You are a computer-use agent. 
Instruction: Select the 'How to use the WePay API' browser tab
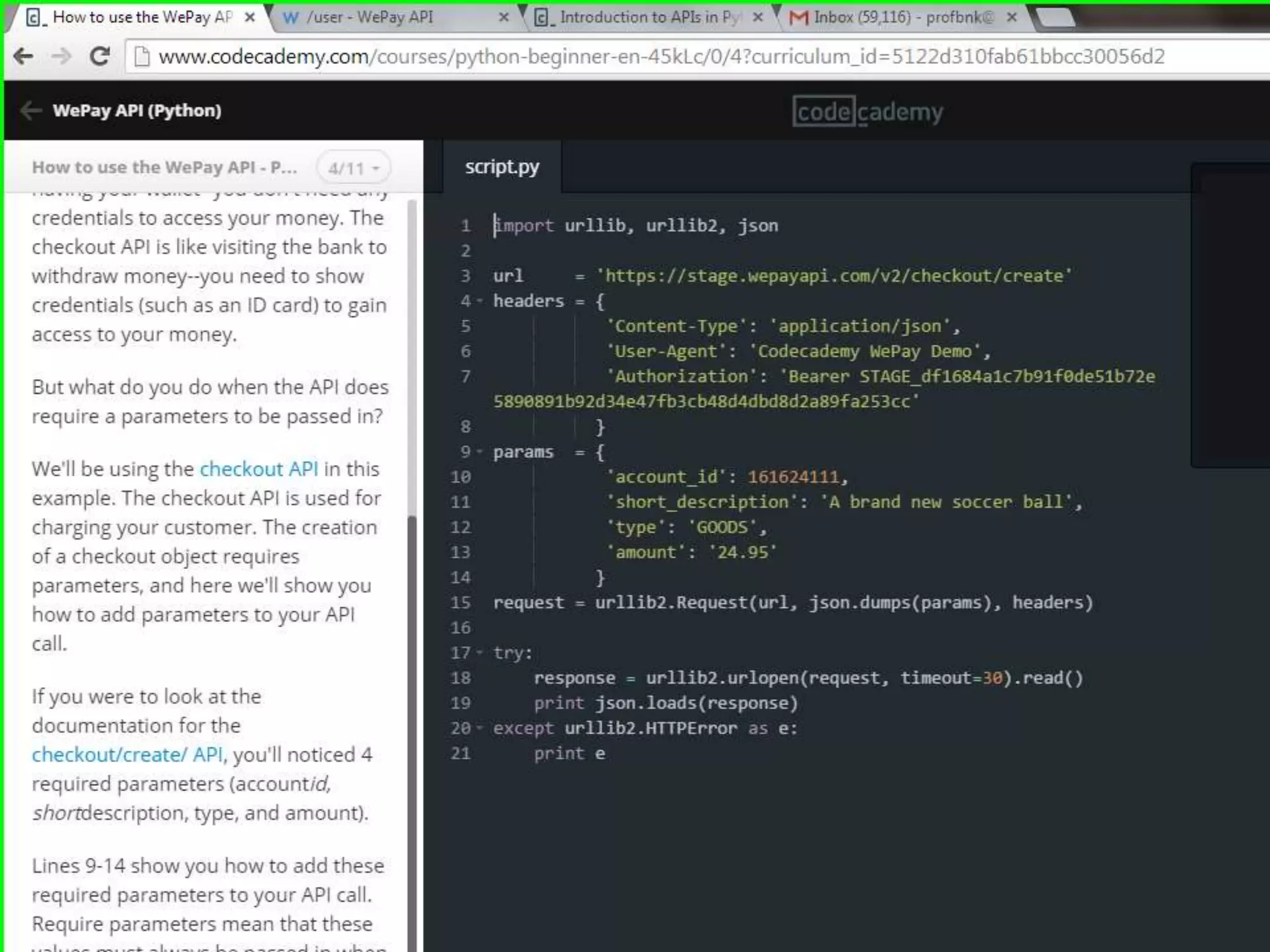tap(140, 17)
